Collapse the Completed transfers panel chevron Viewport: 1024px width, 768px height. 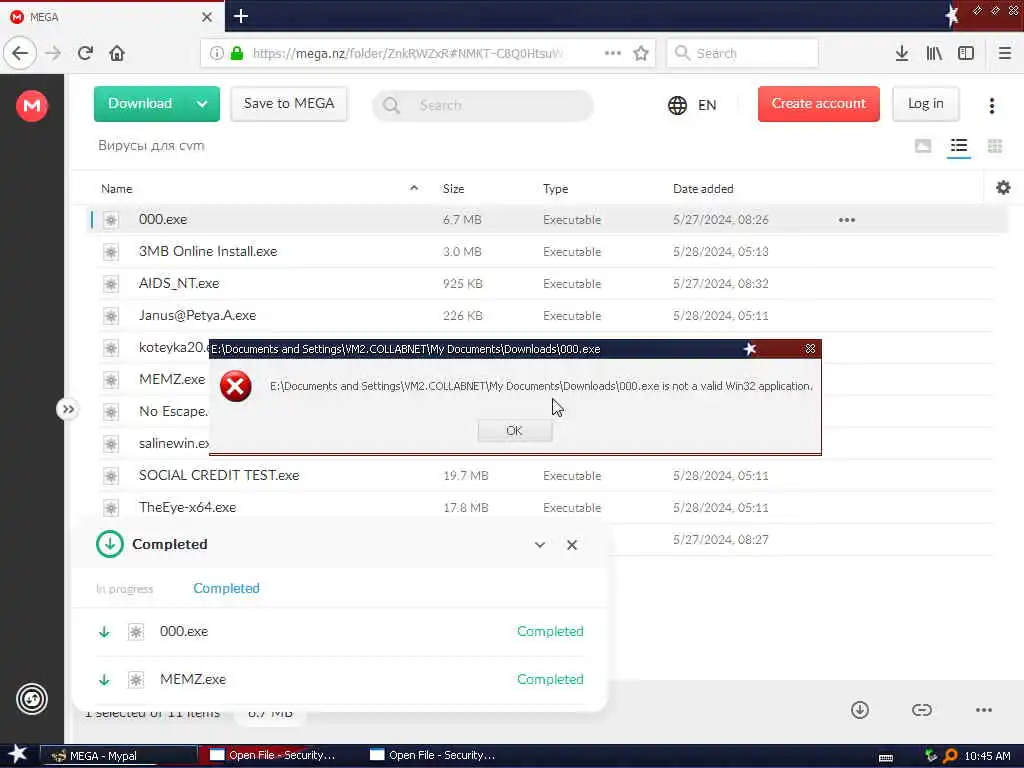tap(539, 545)
